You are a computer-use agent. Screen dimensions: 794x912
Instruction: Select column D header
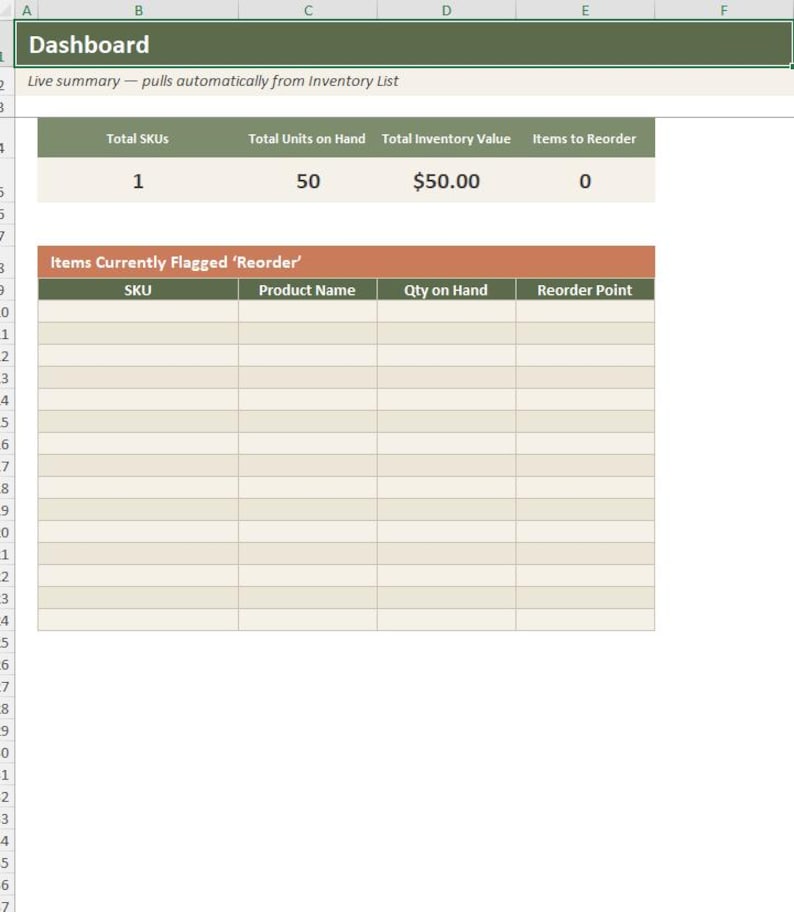tap(446, 10)
